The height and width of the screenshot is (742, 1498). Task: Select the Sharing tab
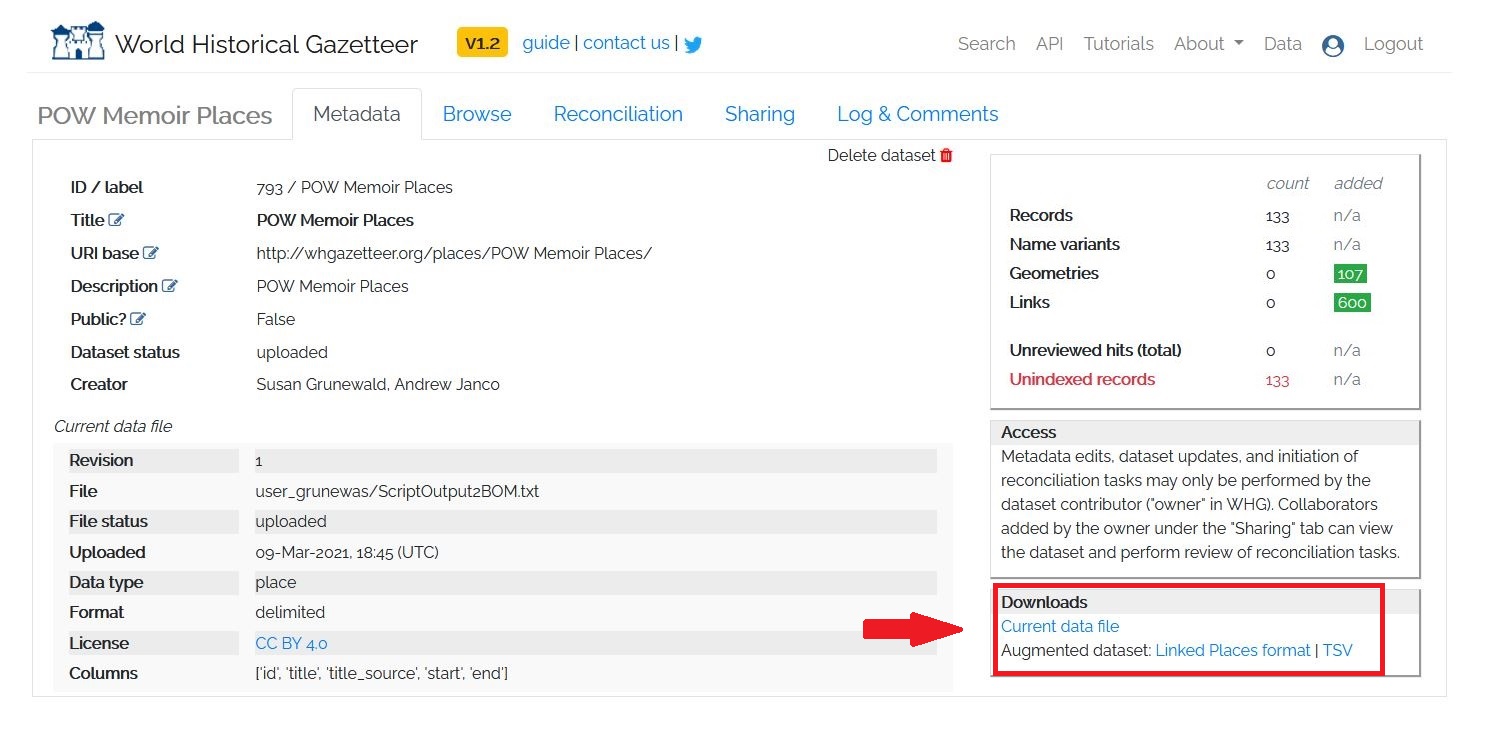tap(759, 114)
